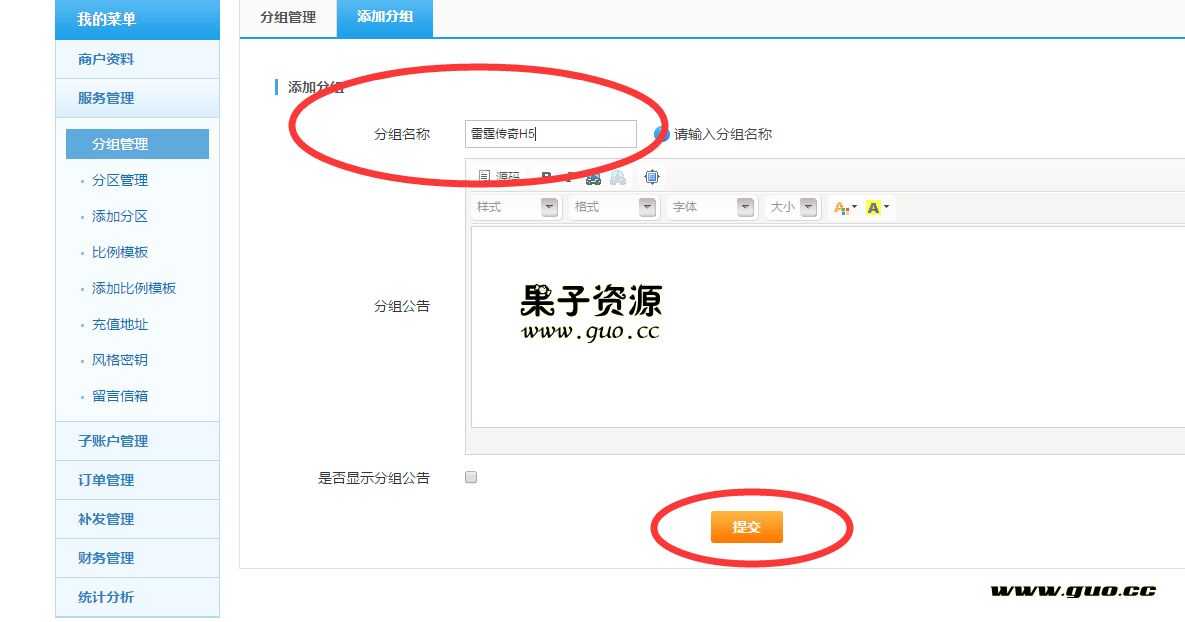Open the 大小 font size dropdown

[792, 207]
